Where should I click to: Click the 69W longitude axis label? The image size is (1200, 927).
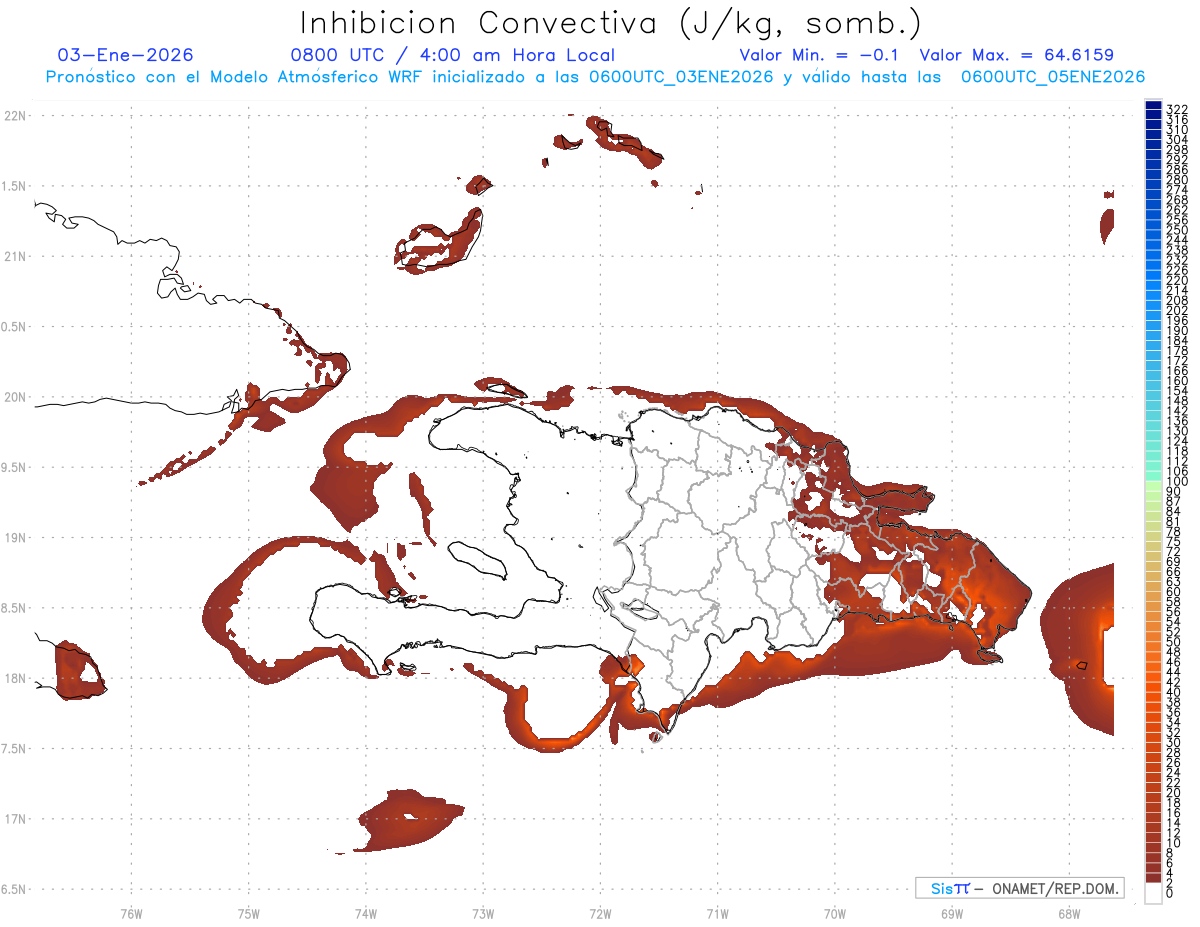pyautogui.click(x=951, y=913)
